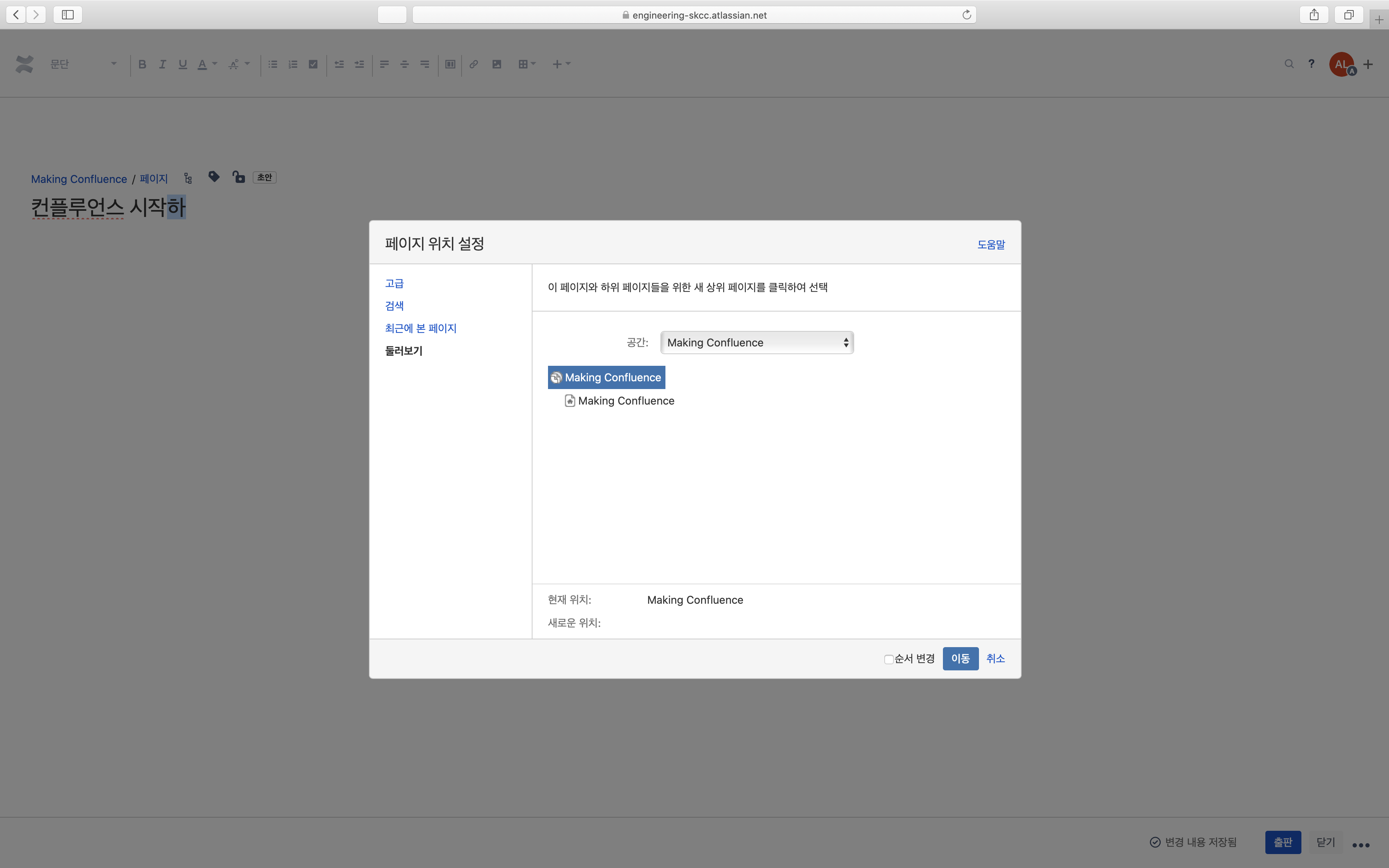Select the 고급 tab in dialog
This screenshot has height=868, width=1389.
tap(394, 284)
